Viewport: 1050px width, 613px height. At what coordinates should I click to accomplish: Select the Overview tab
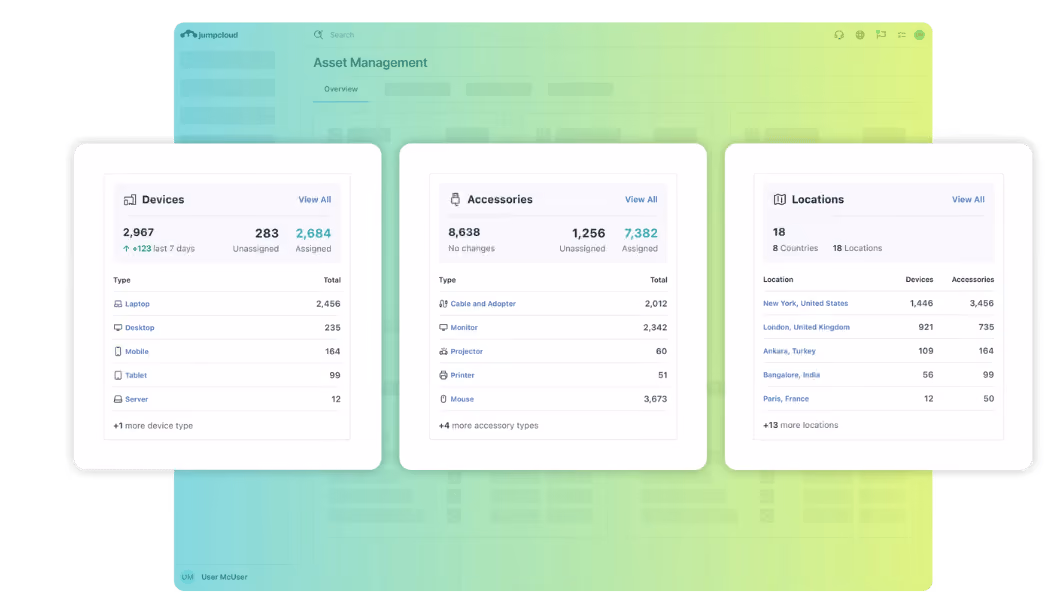point(341,89)
